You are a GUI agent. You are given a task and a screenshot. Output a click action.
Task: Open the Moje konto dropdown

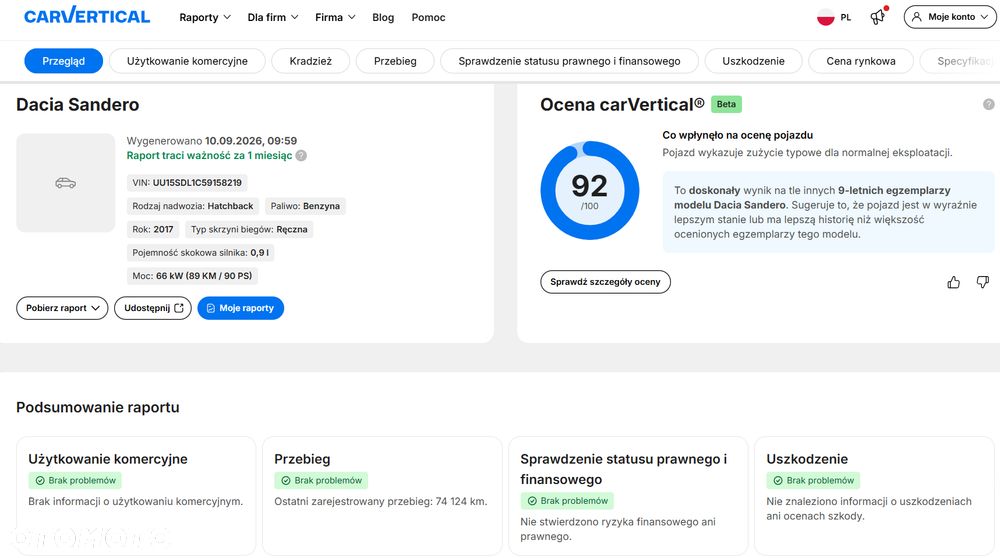950,17
